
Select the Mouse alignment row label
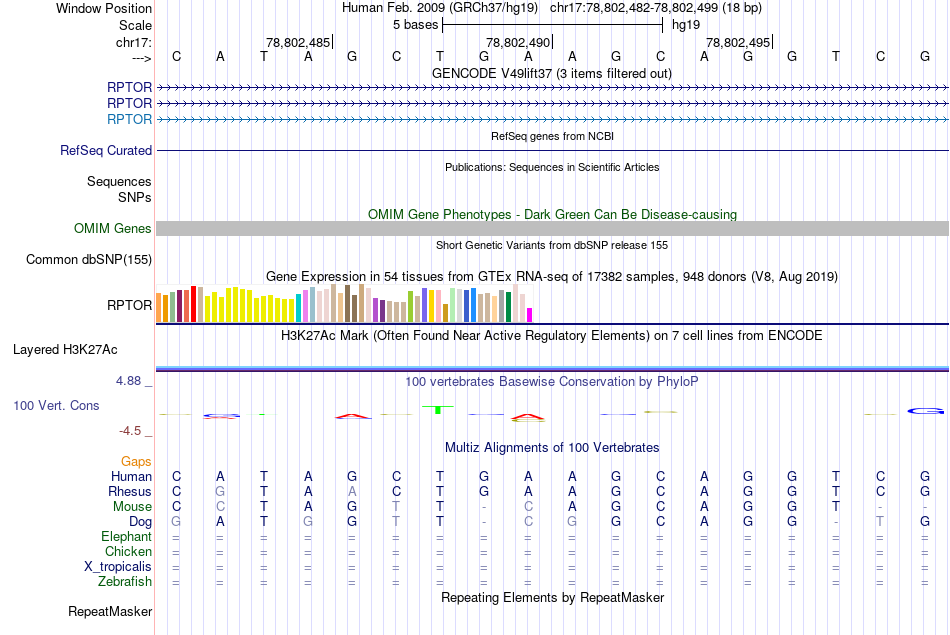tap(132, 507)
